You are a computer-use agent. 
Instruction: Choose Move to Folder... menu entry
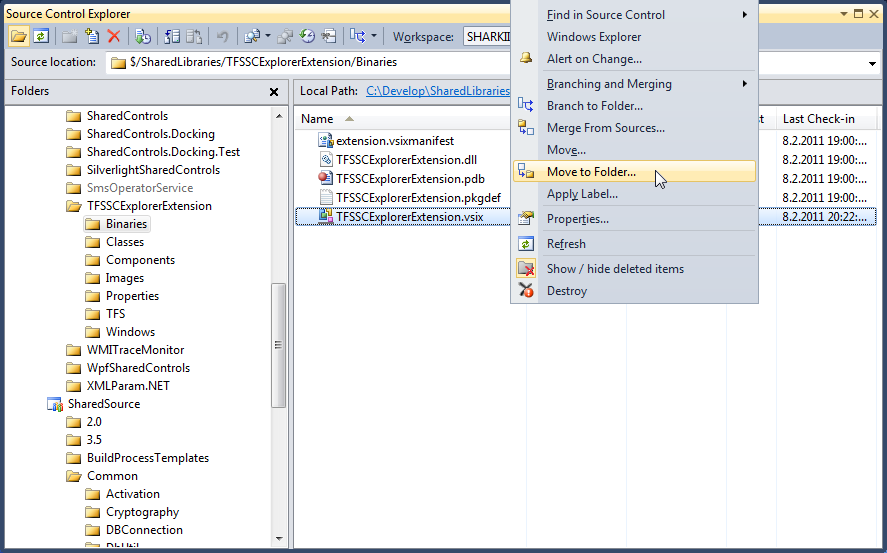pyautogui.click(x=590, y=172)
